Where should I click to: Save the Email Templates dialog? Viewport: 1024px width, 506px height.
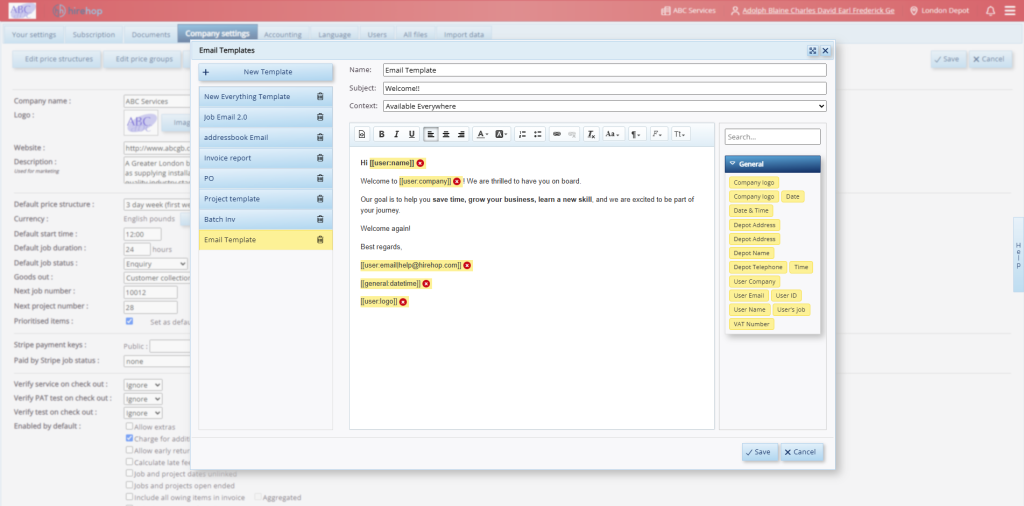[760, 452]
